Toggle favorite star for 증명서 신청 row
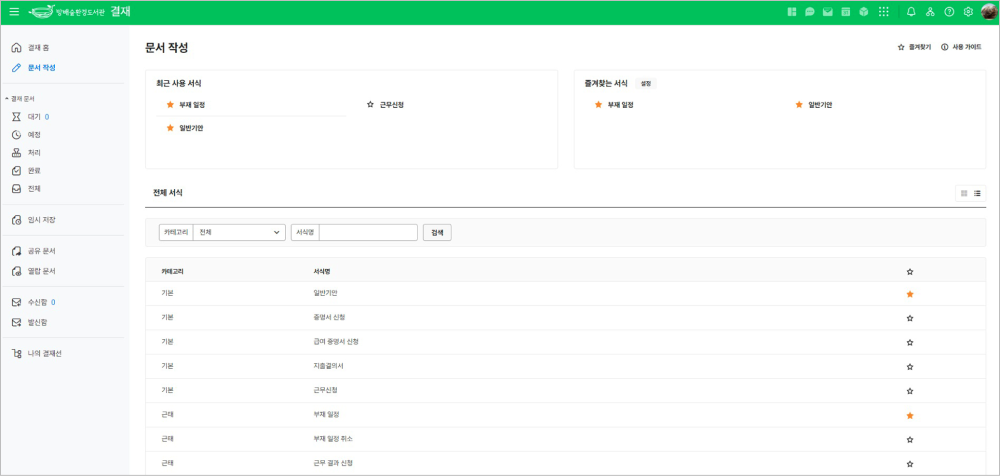Screen dimensions: 1000x476 (909, 318)
